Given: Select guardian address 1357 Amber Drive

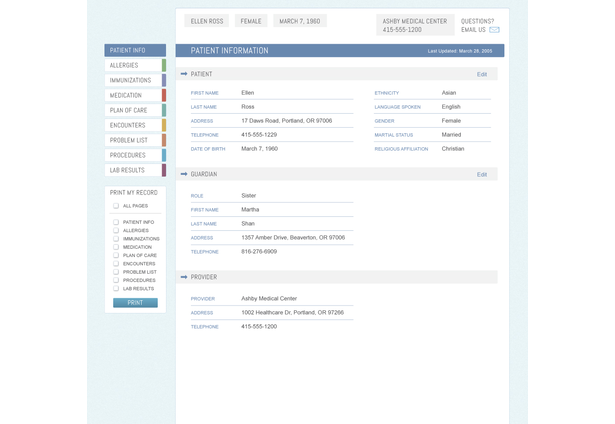Looking at the screenshot, I should point(293,237).
